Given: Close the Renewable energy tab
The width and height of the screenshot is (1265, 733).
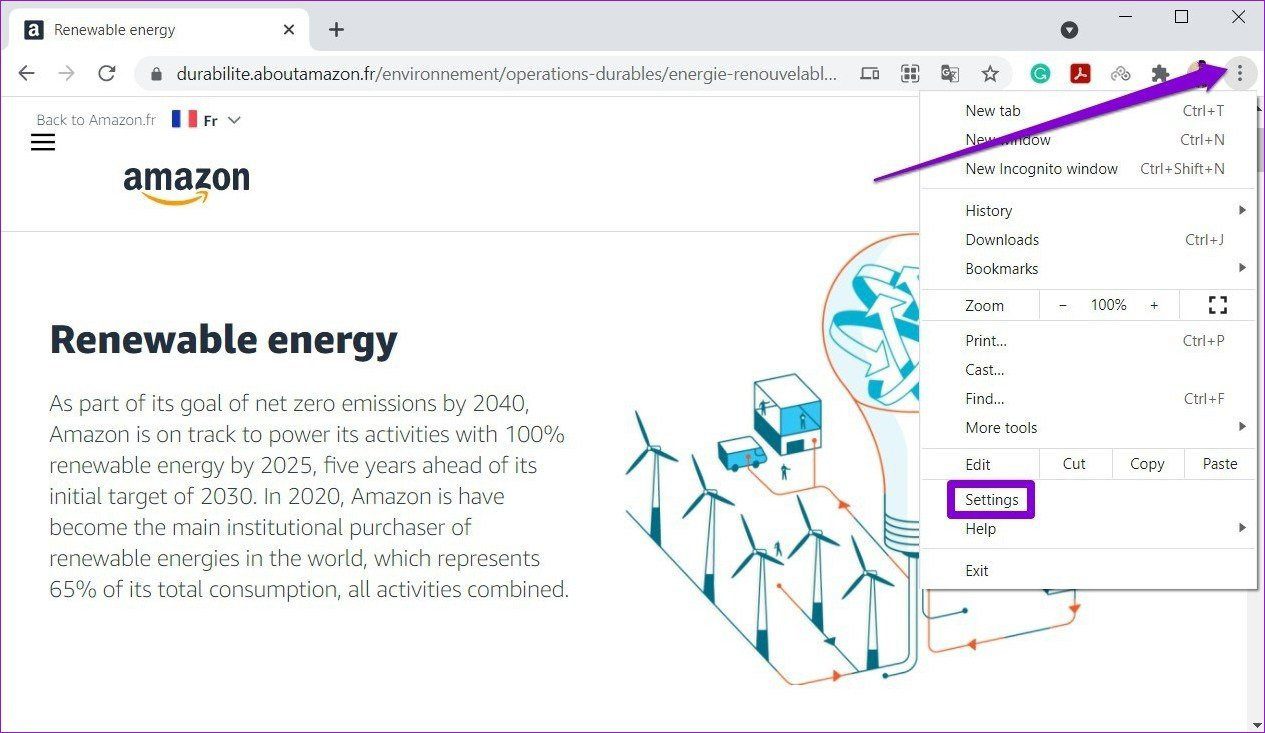Looking at the screenshot, I should click(289, 30).
